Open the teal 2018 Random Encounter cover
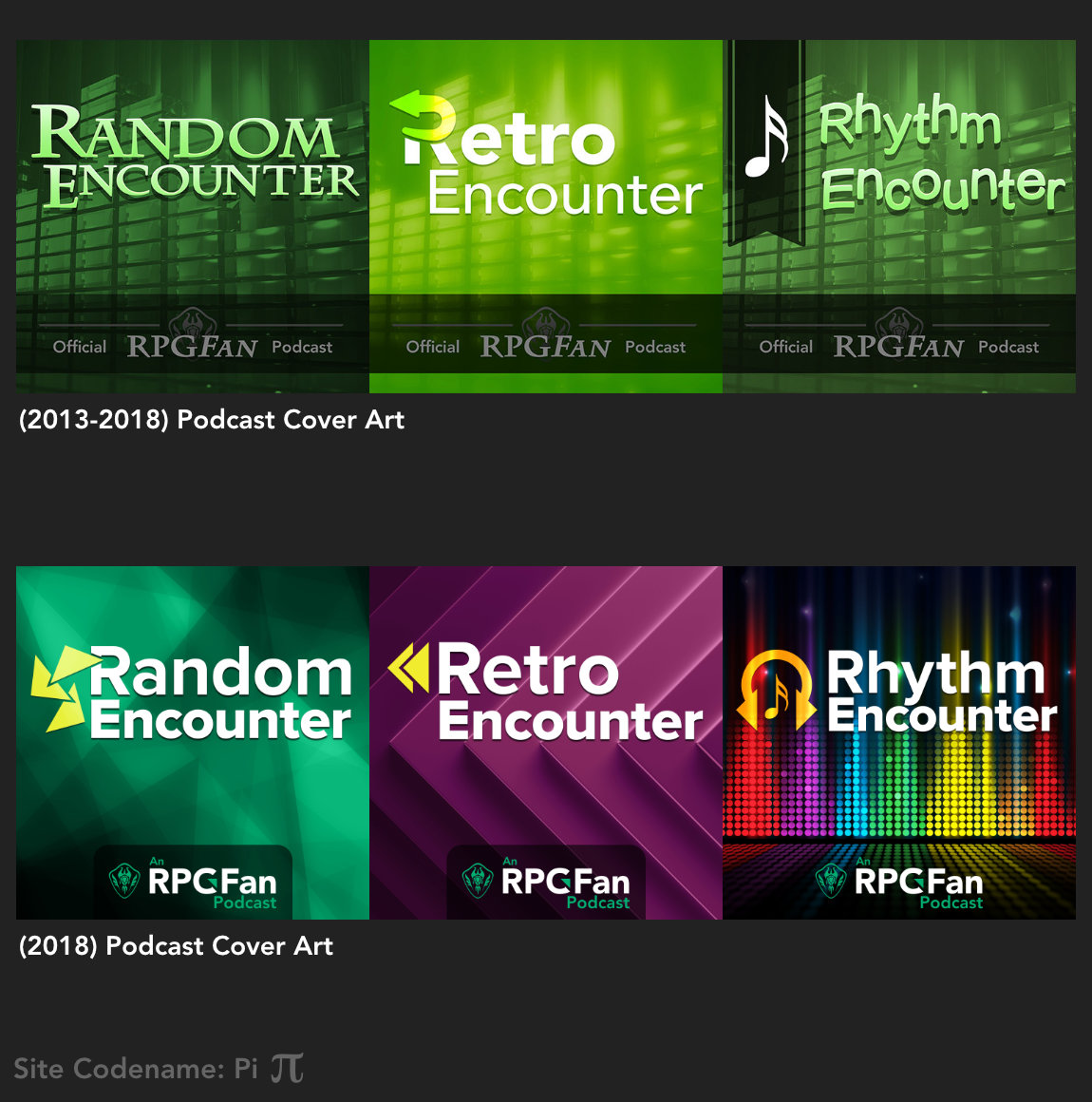 pyautogui.click(x=193, y=743)
